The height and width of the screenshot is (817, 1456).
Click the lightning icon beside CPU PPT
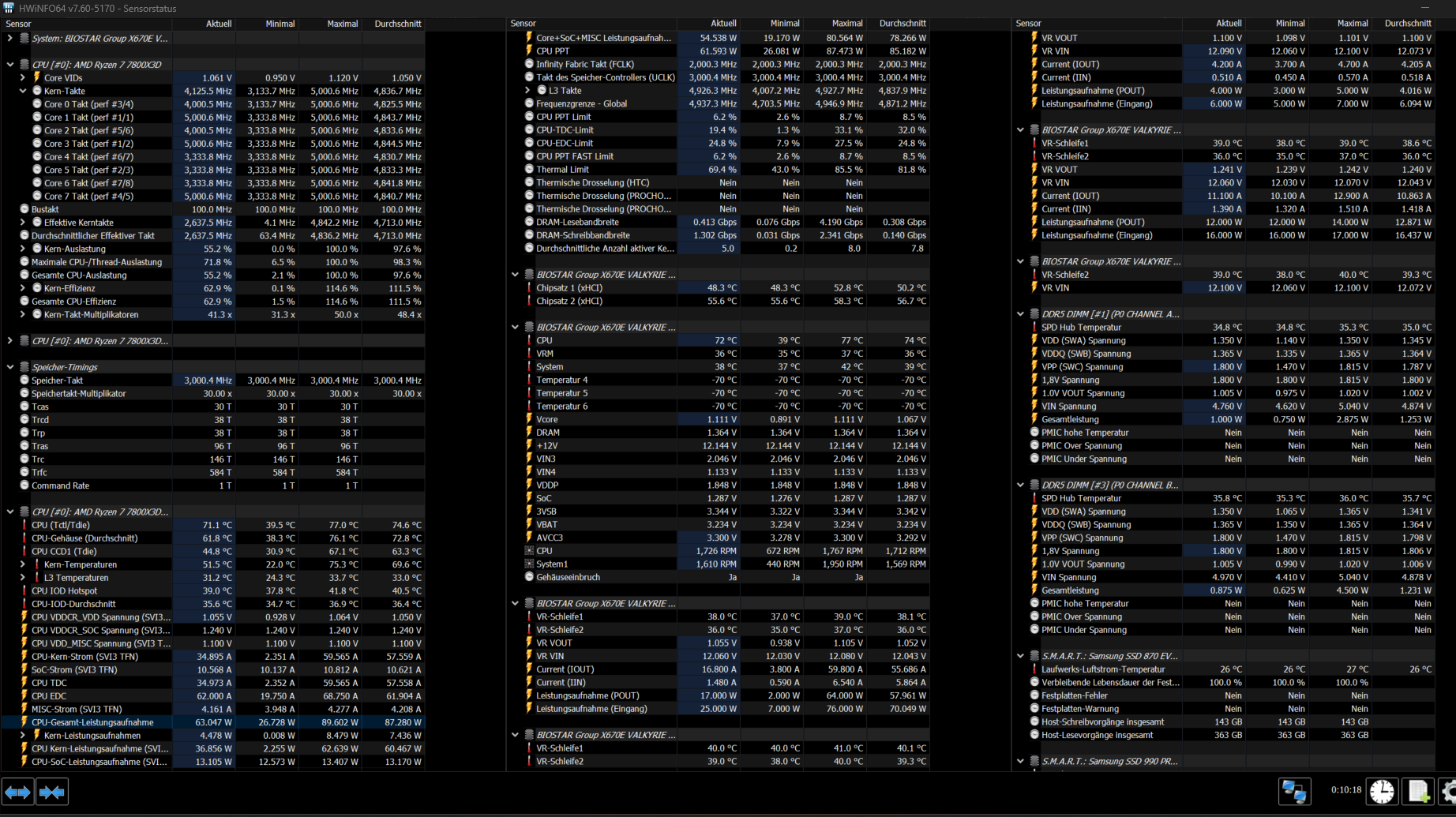(x=529, y=51)
